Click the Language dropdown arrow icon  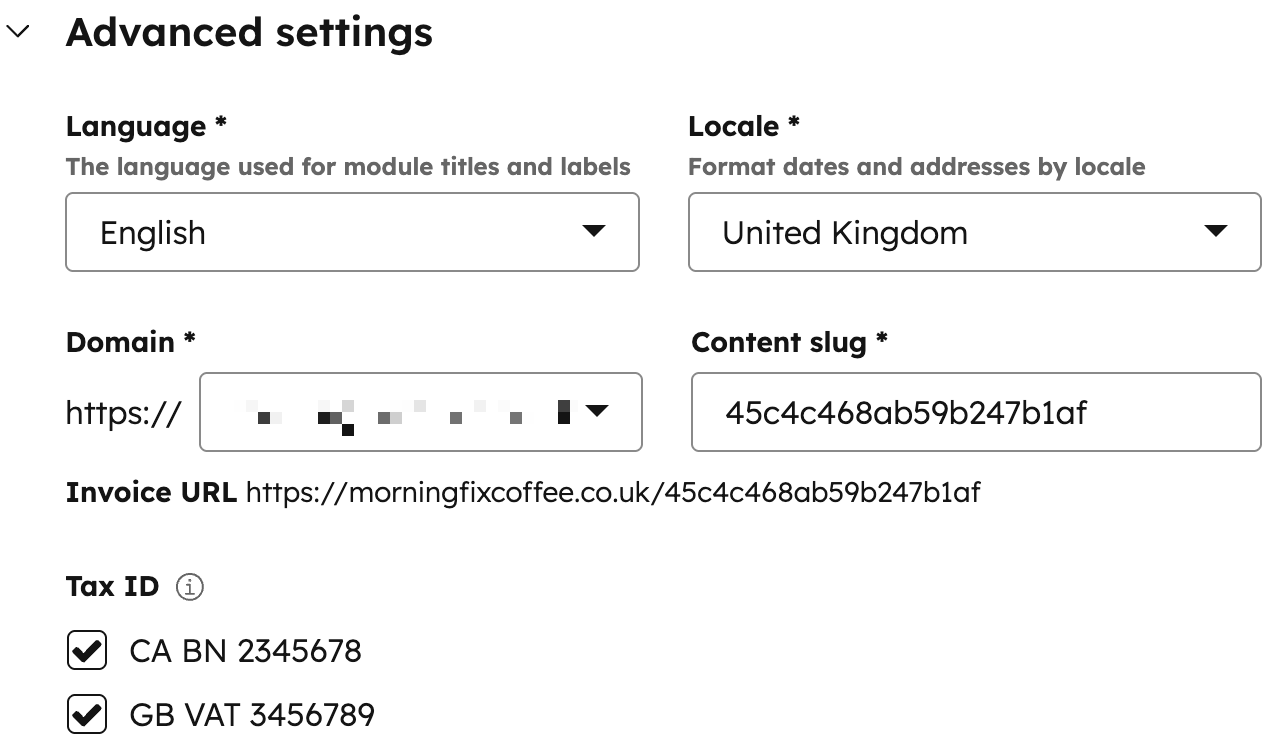point(593,231)
